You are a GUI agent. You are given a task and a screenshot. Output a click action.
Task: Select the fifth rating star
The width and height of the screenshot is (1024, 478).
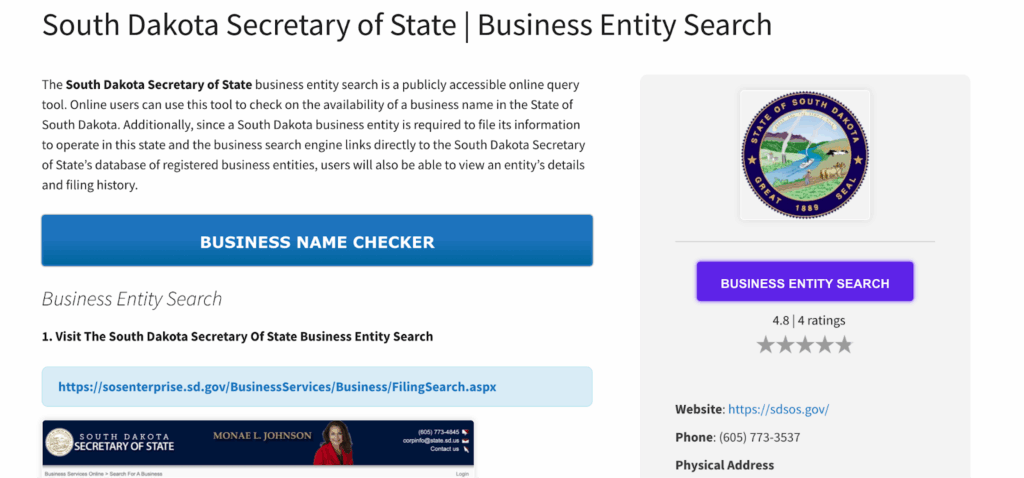coord(844,345)
